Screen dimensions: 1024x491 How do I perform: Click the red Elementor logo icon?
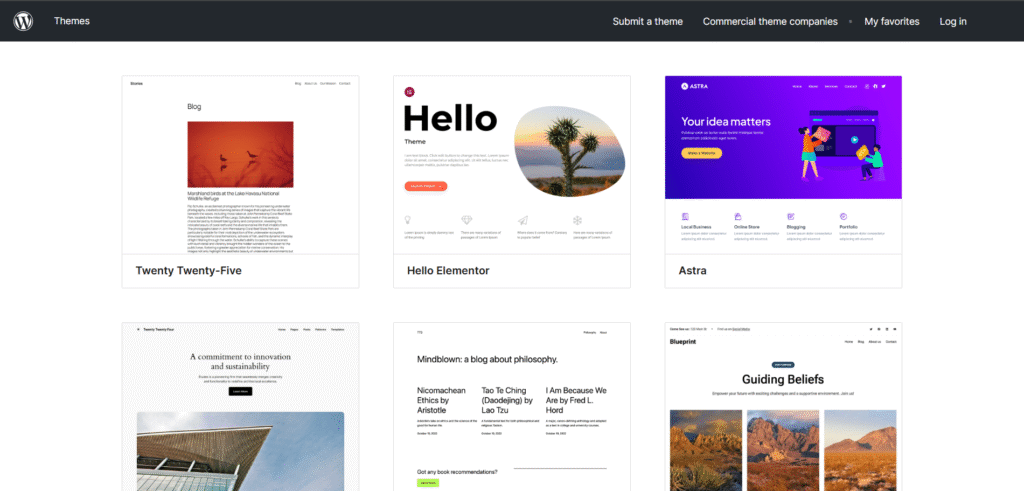[409, 92]
